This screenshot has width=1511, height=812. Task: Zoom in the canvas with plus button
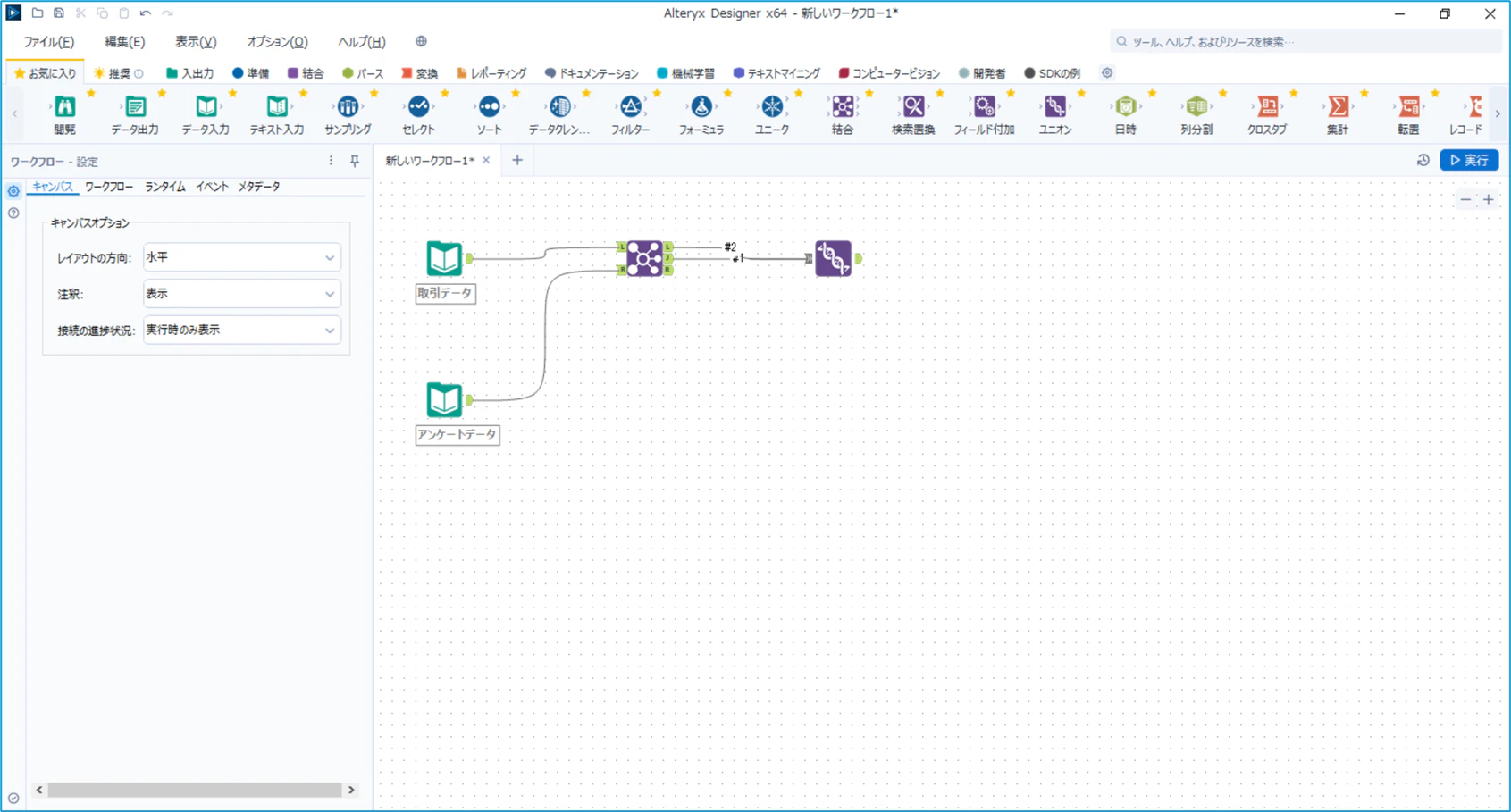coord(1489,200)
